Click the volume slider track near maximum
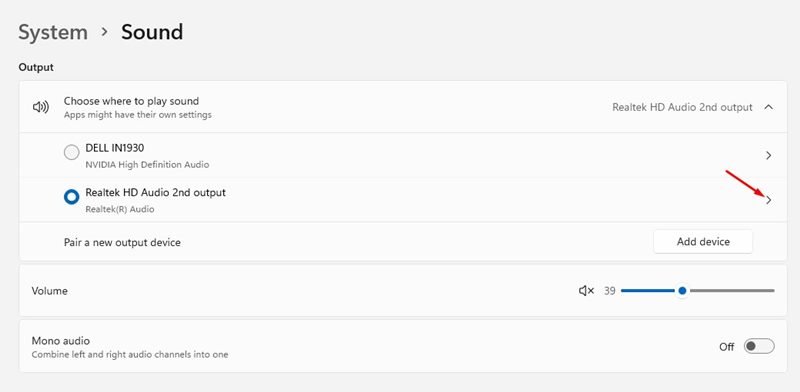This screenshot has width=800, height=392. click(x=768, y=291)
